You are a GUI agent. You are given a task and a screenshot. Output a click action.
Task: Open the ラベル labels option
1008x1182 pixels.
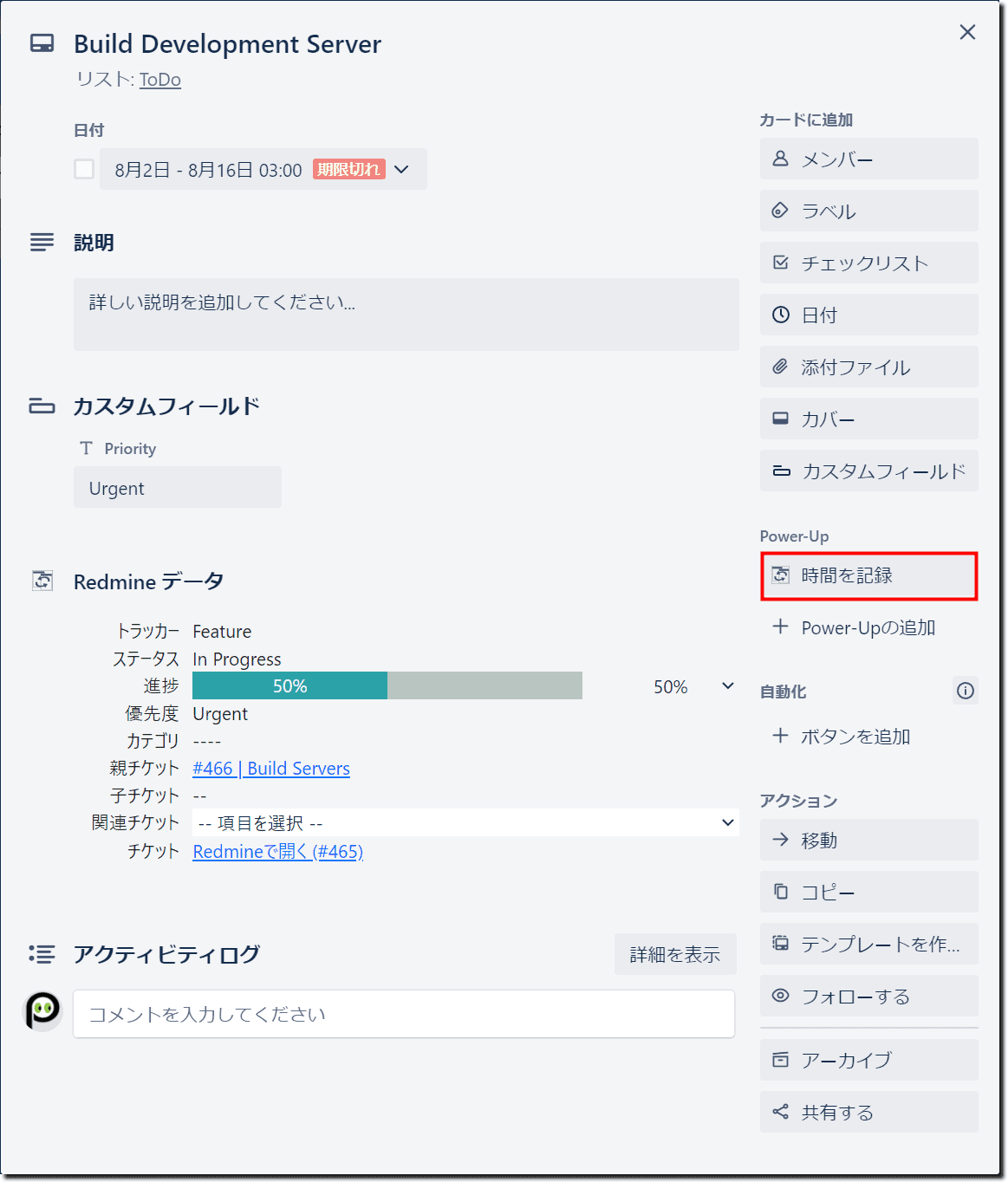[781, 211]
